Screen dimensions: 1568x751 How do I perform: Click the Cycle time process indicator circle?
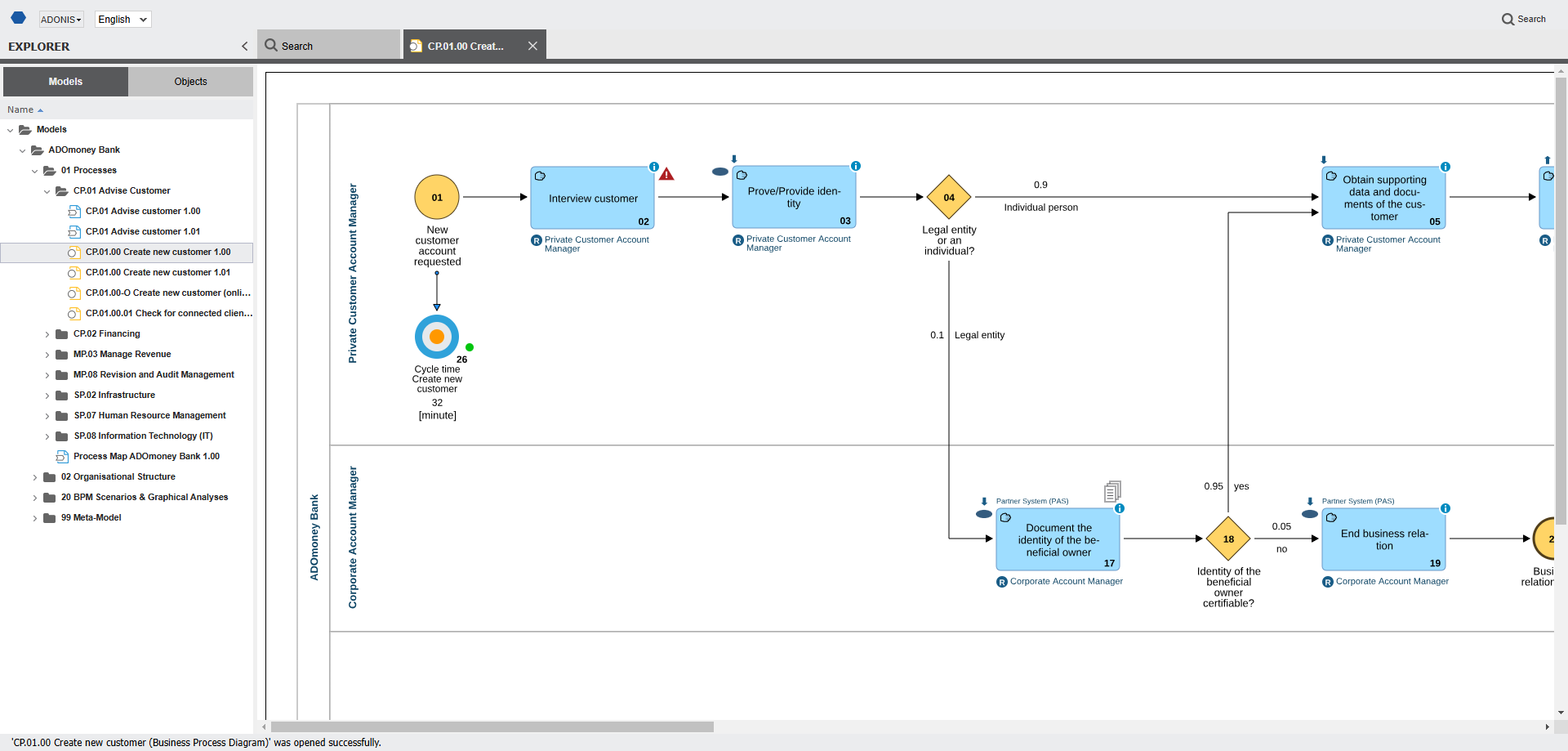pos(437,336)
